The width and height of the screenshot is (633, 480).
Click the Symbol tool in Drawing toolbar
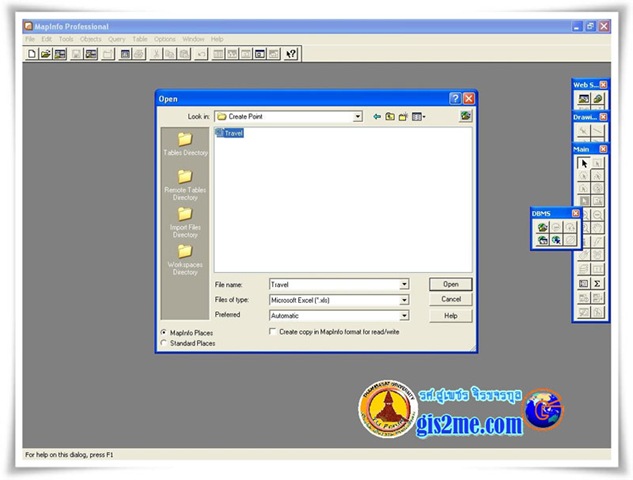click(583, 131)
